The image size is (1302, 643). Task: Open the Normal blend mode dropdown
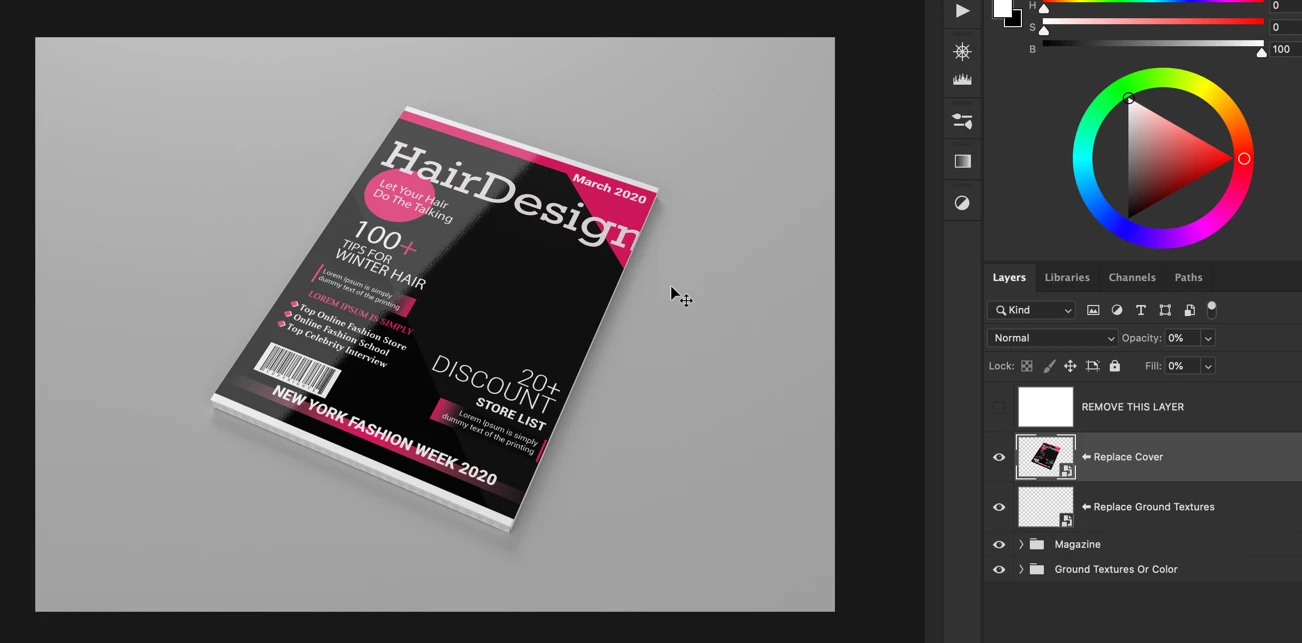point(1052,338)
